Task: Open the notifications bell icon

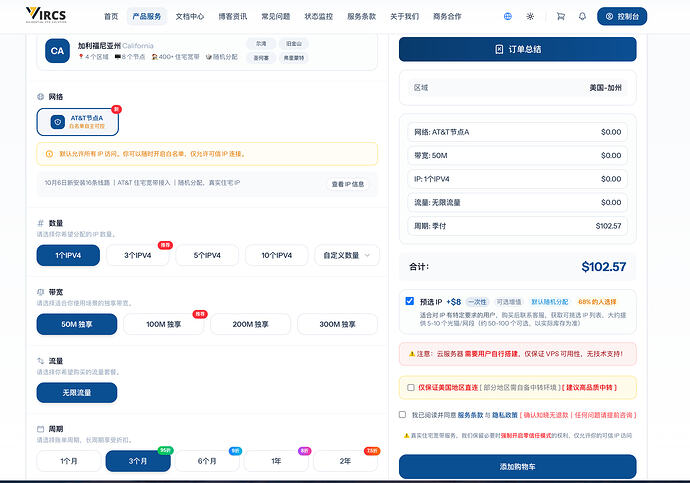Action: (582, 16)
